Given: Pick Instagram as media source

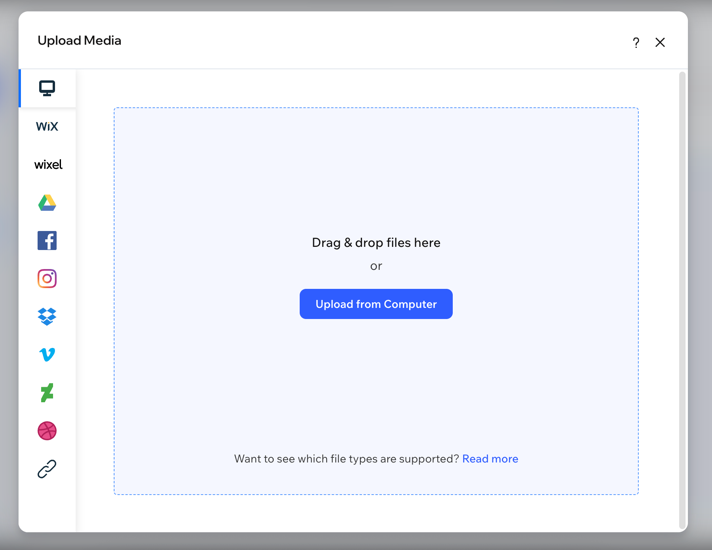Looking at the screenshot, I should pyautogui.click(x=47, y=279).
